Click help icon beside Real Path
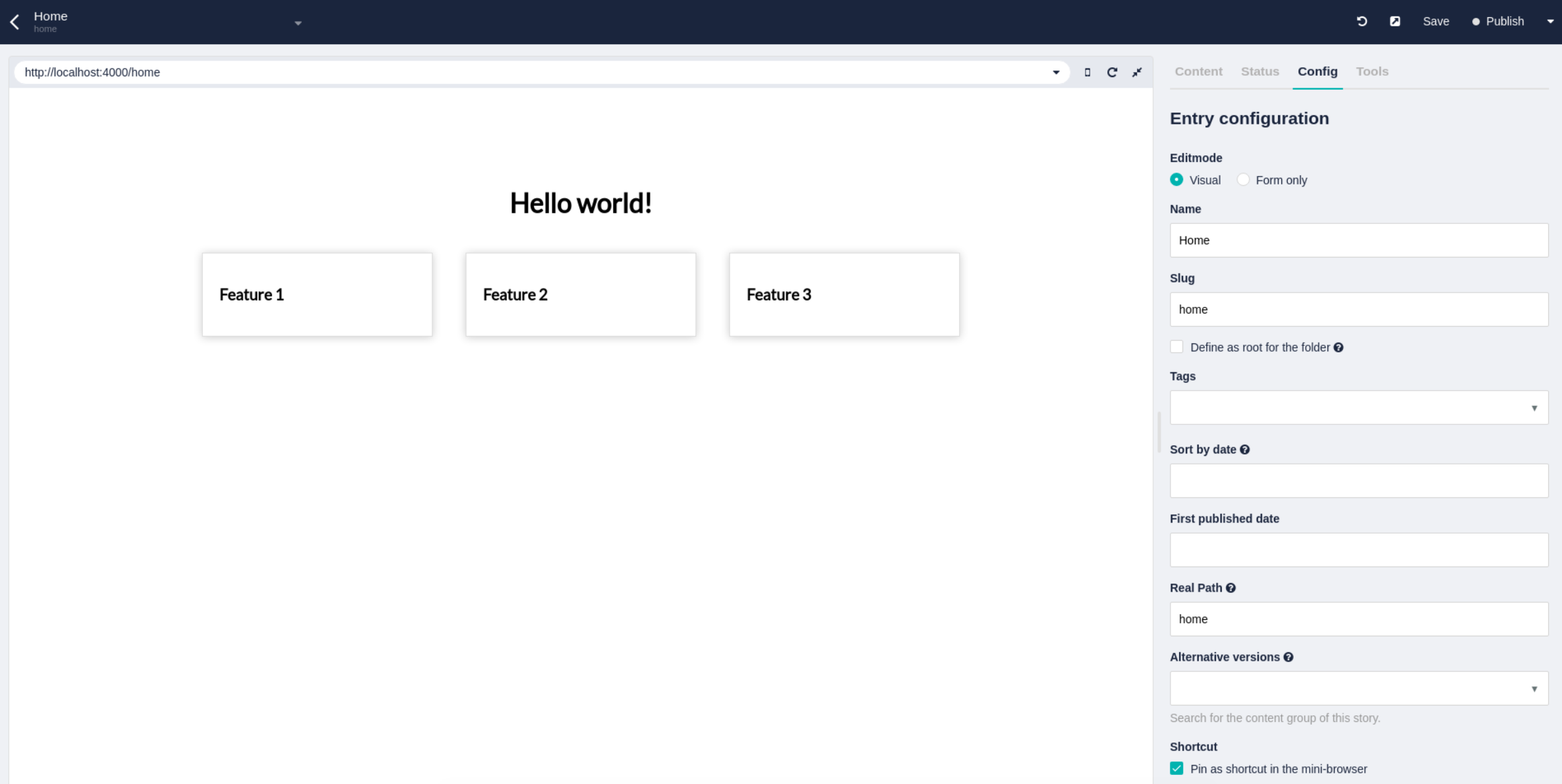This screenshot has width=1562, height=784. [x=1230, y=588]
